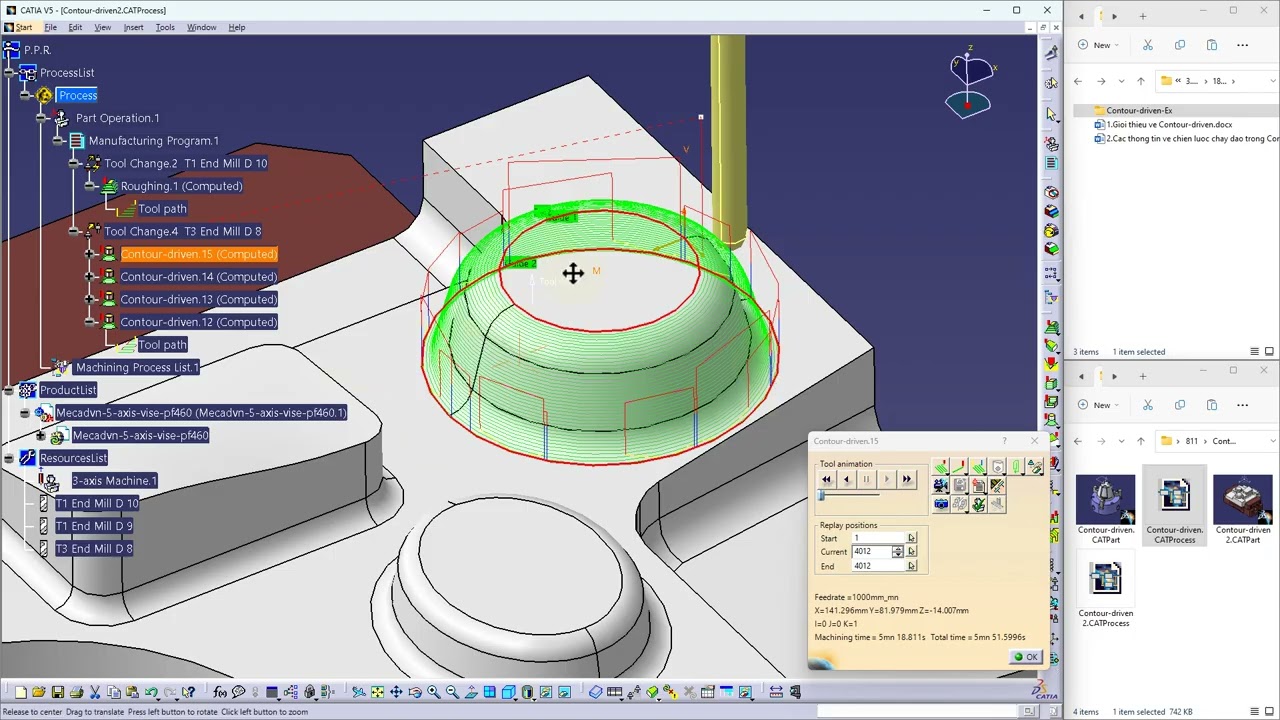Click the Current position stepper arrows
This screenshot has width=1280, height=720.
(898, 552)
